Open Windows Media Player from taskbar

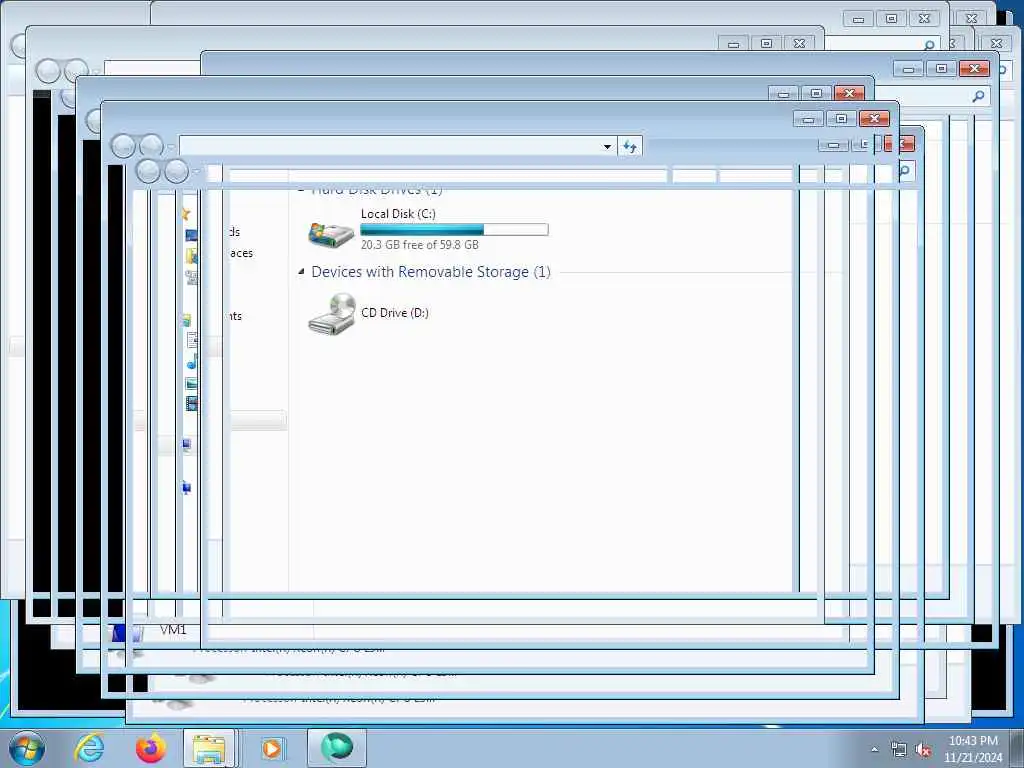point(272,748)
